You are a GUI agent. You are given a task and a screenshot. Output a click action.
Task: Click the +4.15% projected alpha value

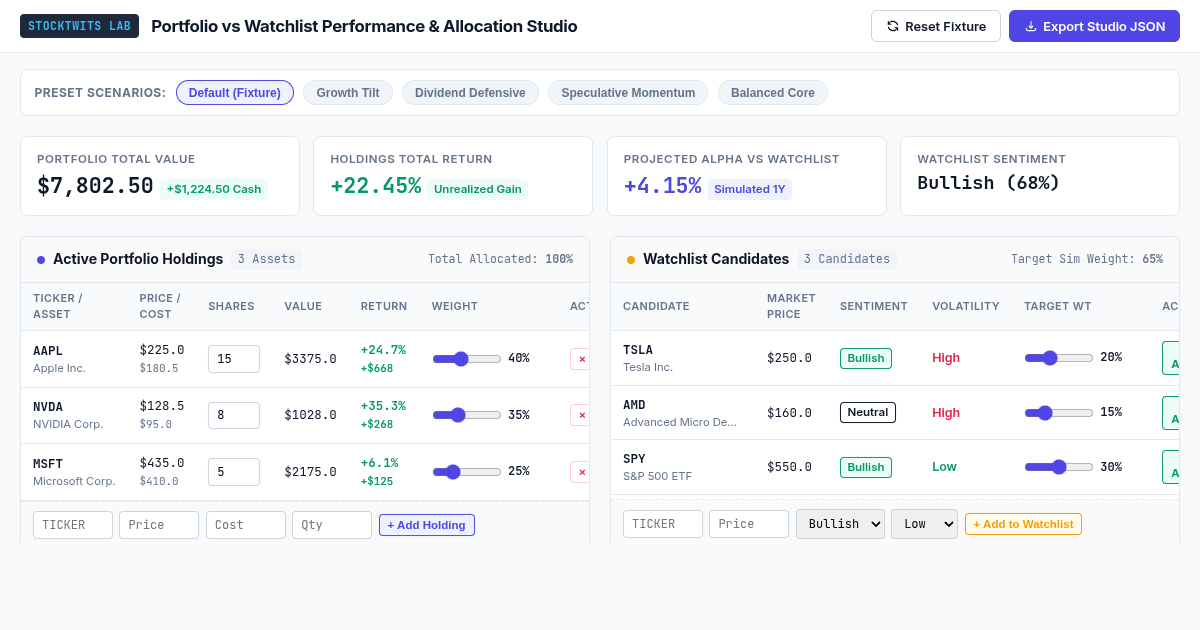tap(662, 186)
